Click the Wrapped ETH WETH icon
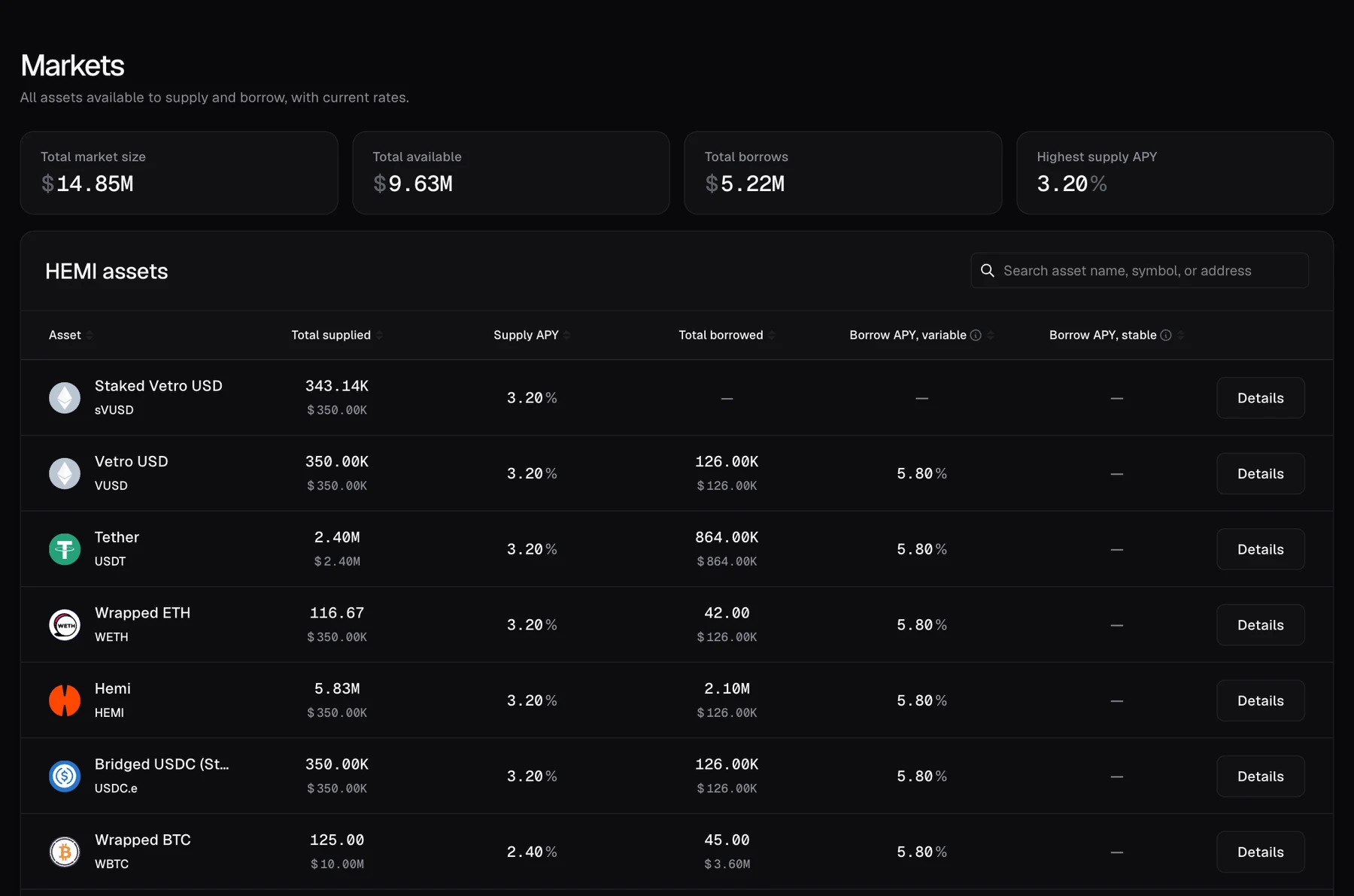Image resolution: width=1354 pixels, height=896 pixels. pos(65,625)
